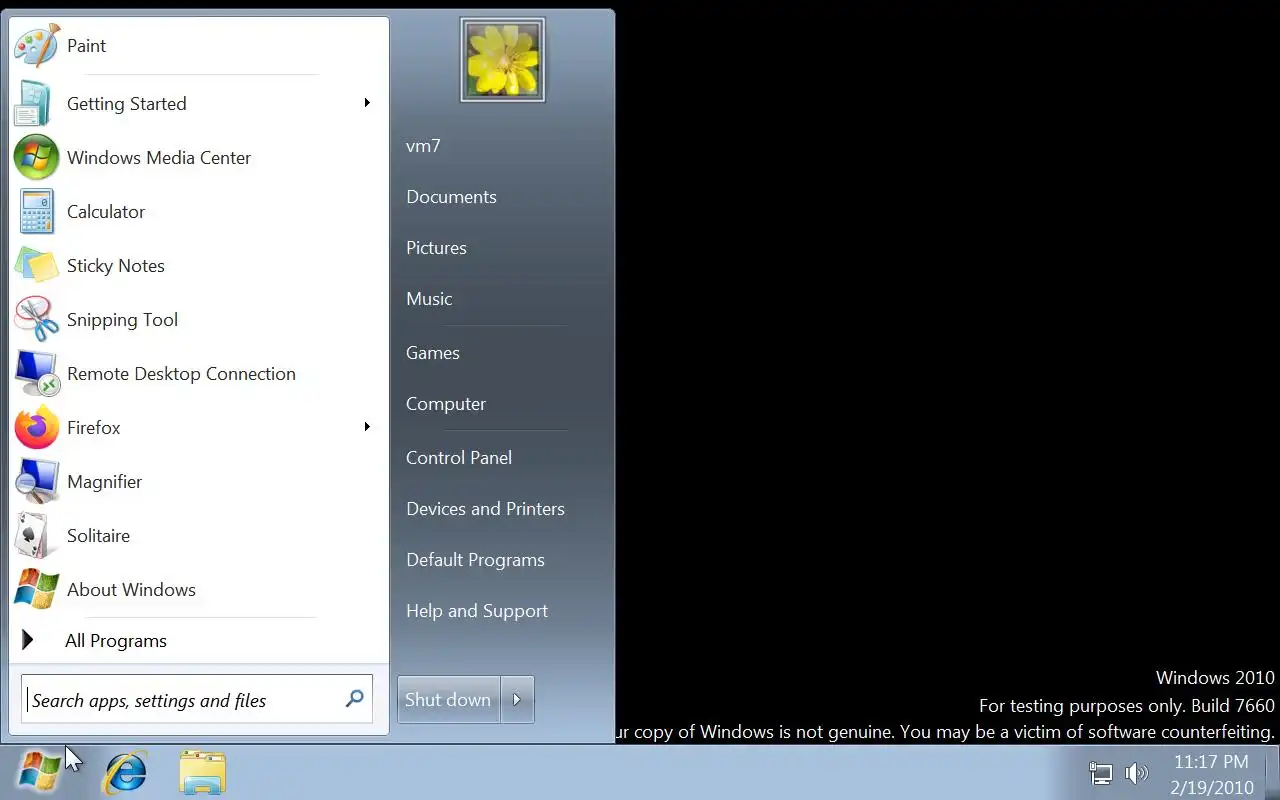
Task: Open Default Programs
Action: pyautogui.click(x=475, y=560)
